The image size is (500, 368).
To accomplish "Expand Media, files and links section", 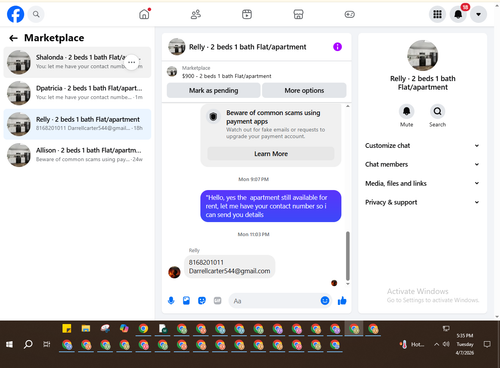I will point(422,183).
